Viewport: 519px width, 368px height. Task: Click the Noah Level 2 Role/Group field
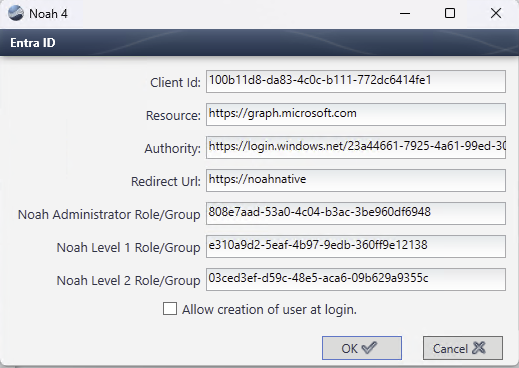tap(356, 279)
